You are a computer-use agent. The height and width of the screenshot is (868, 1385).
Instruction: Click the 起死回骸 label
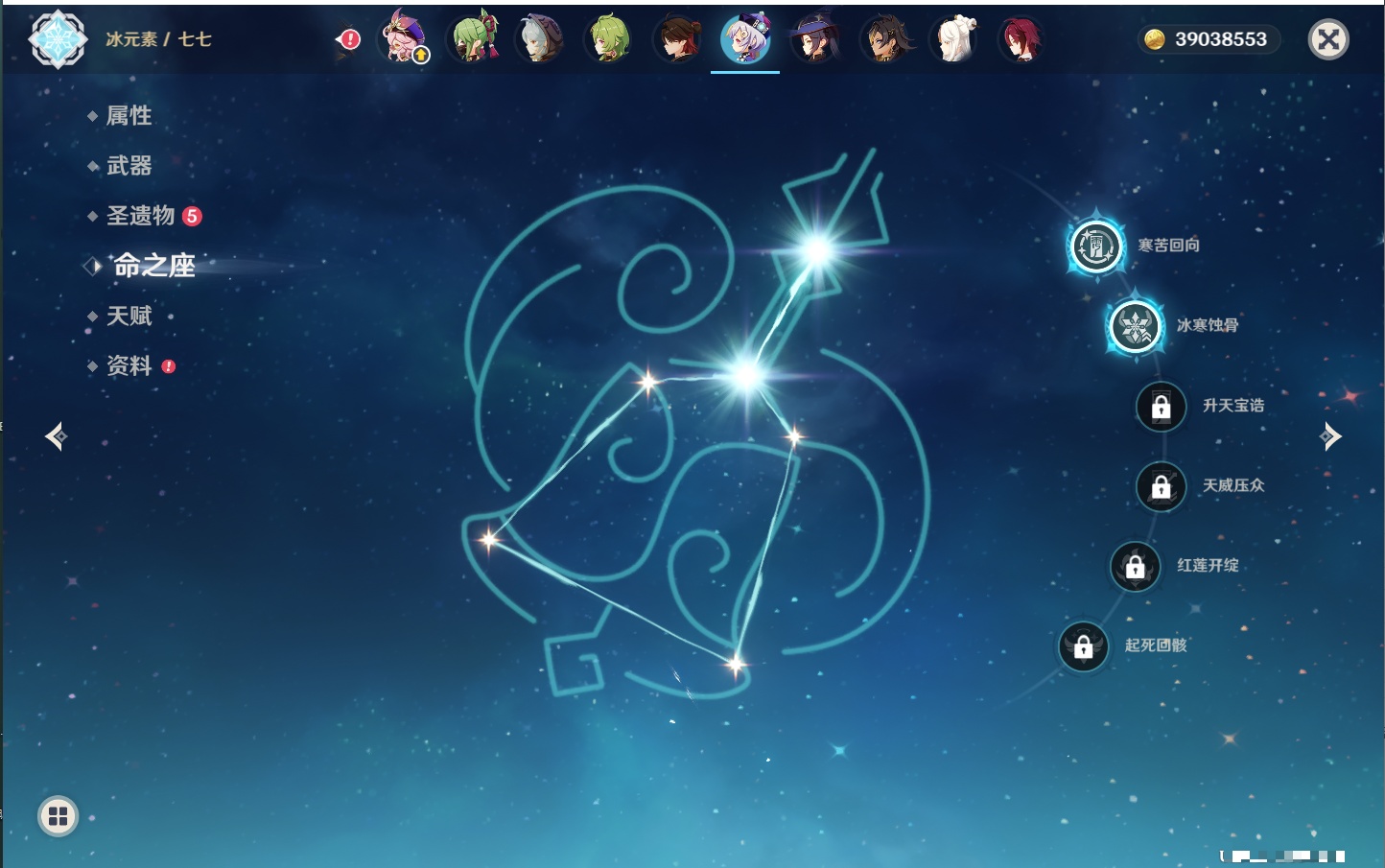1156,645
